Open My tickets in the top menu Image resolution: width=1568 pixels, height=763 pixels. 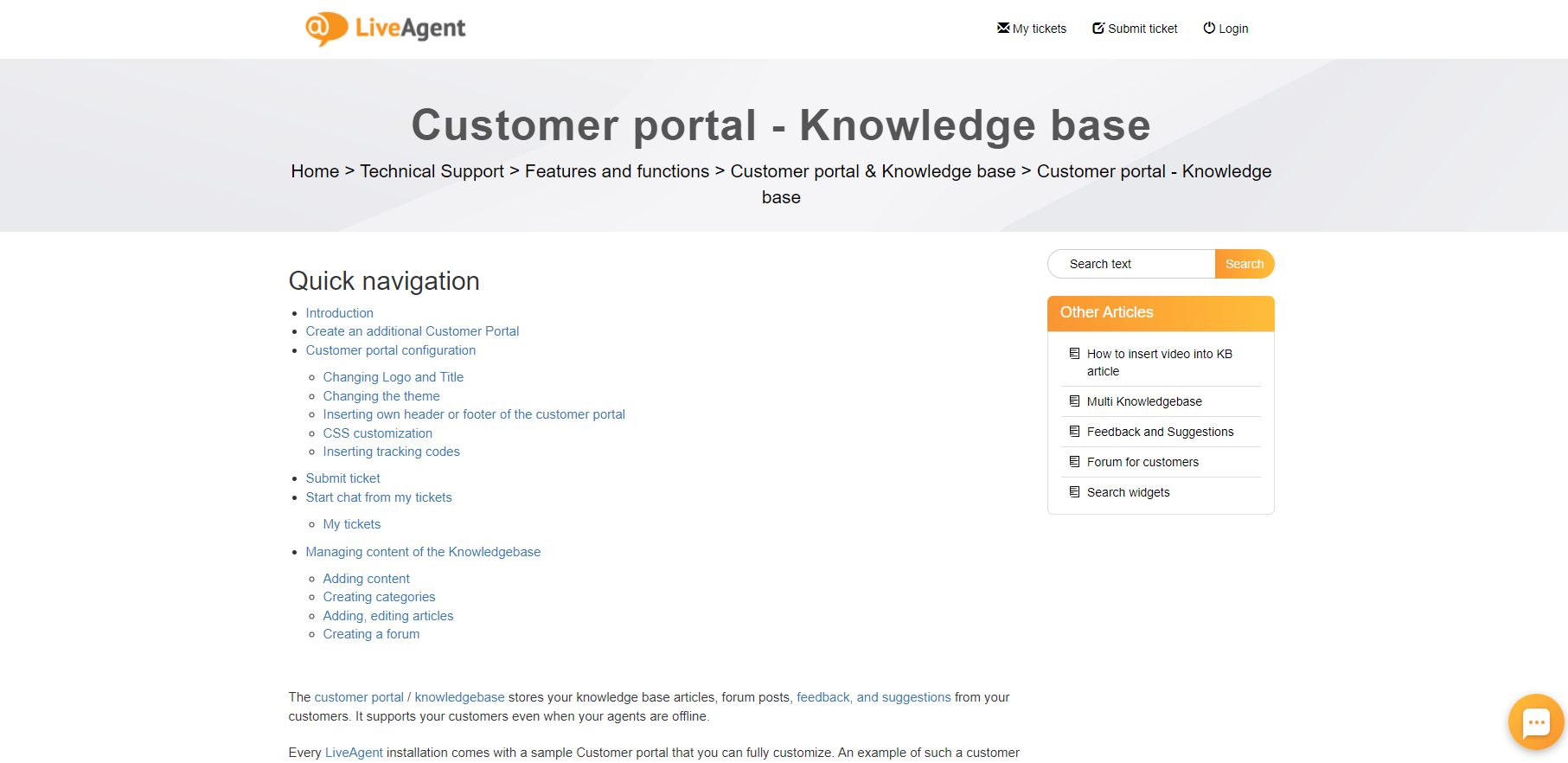1039,29
